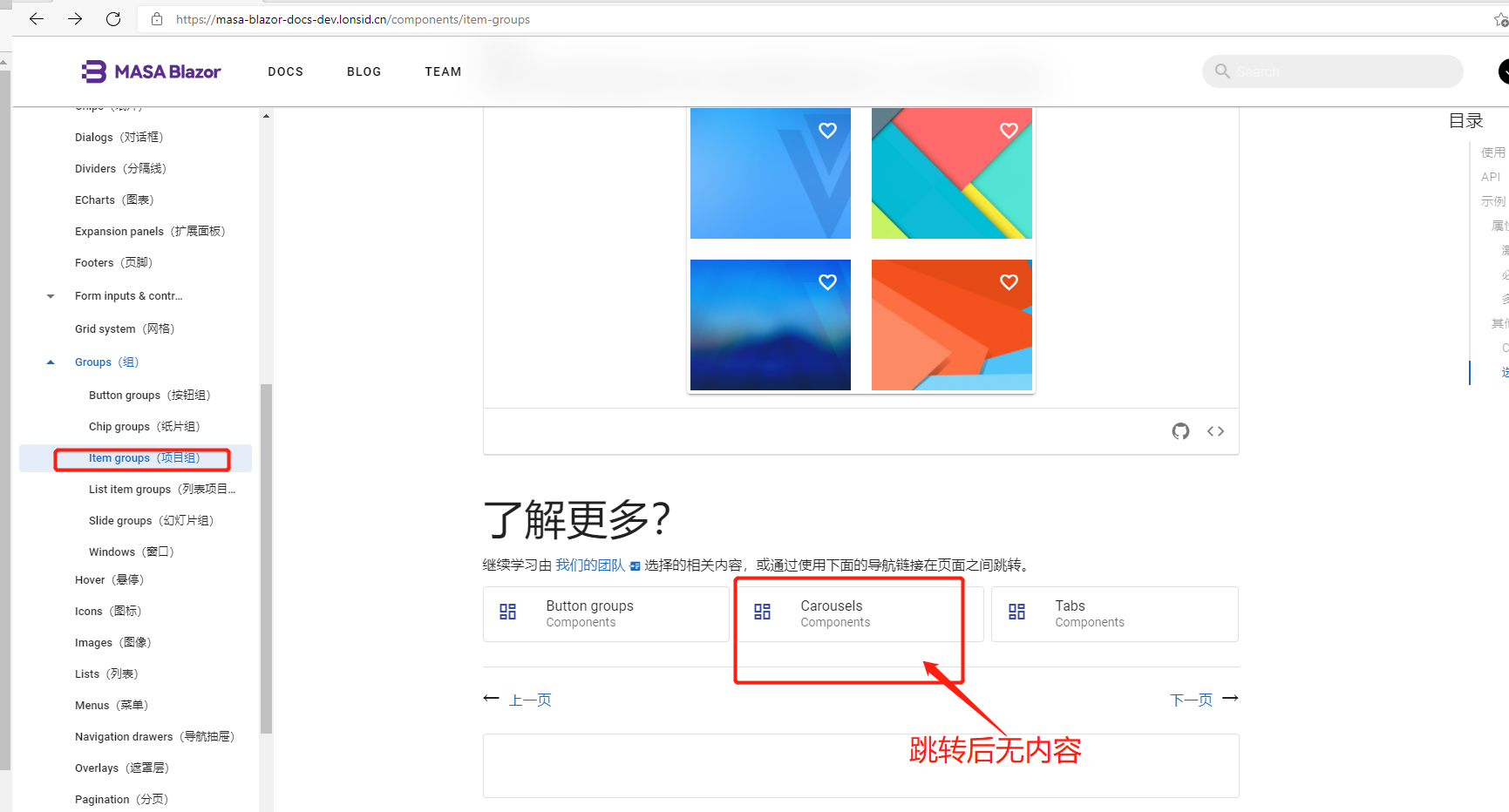Expand Form inputs & controls section
Image resolution: width=1509 pixels, height=812 pixels.
(x=51, y=296)
